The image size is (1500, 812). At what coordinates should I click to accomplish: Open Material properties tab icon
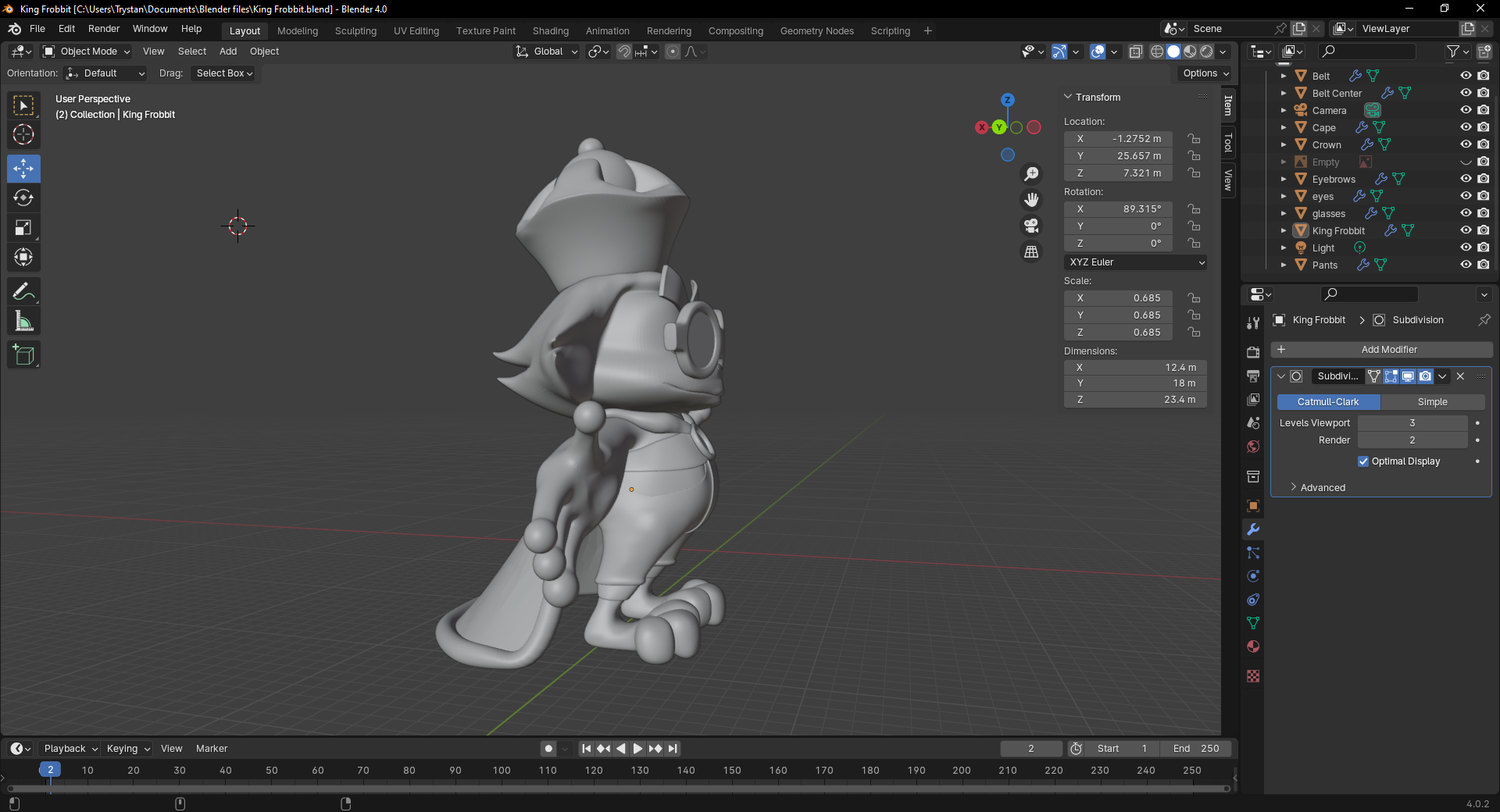tap(1253, 646)
